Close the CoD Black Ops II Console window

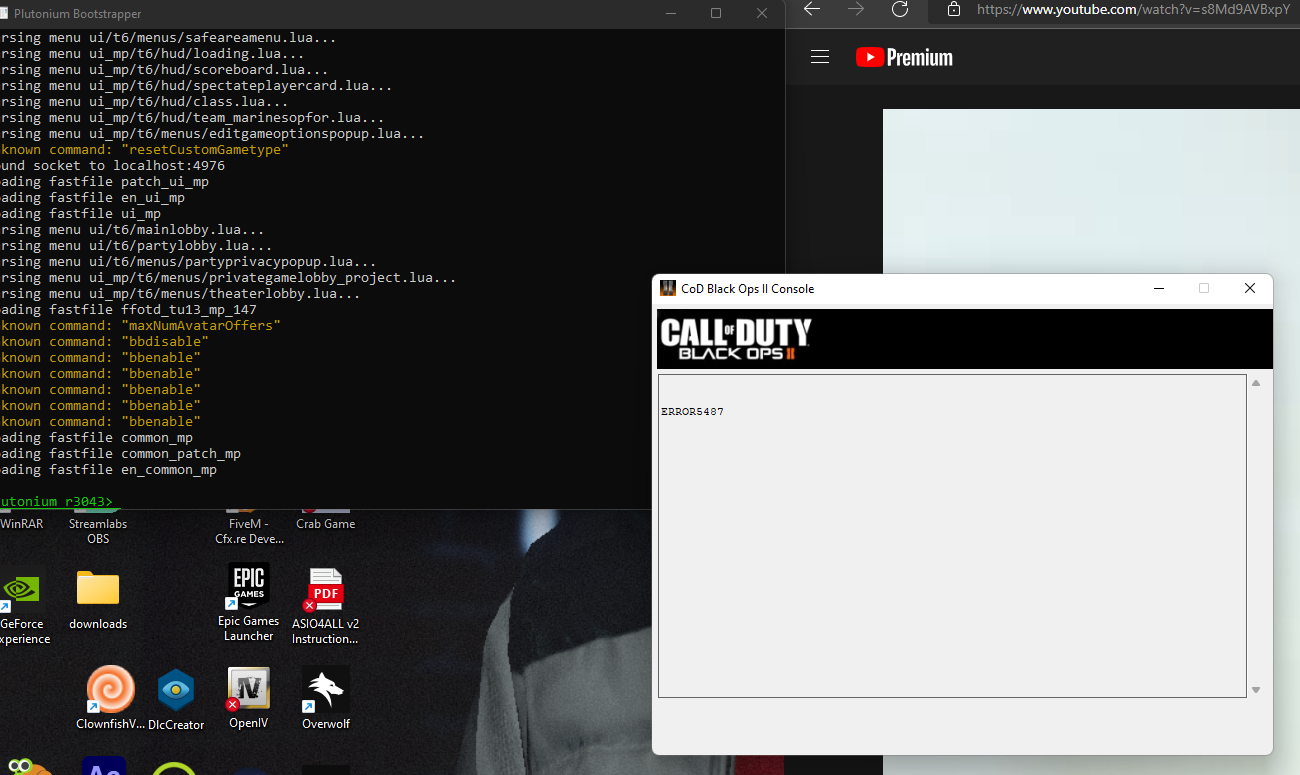[x=1250, y=288]
